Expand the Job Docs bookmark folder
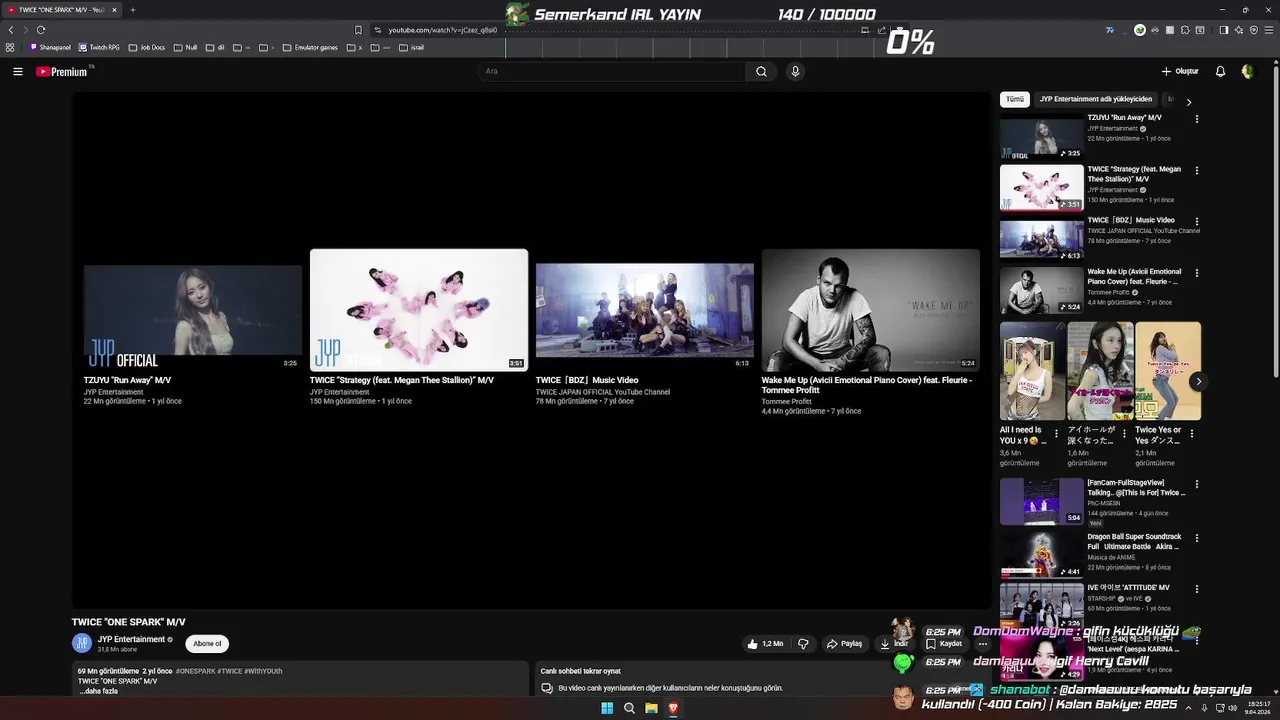The image size is (1280, 720). [x=147, y=47]
